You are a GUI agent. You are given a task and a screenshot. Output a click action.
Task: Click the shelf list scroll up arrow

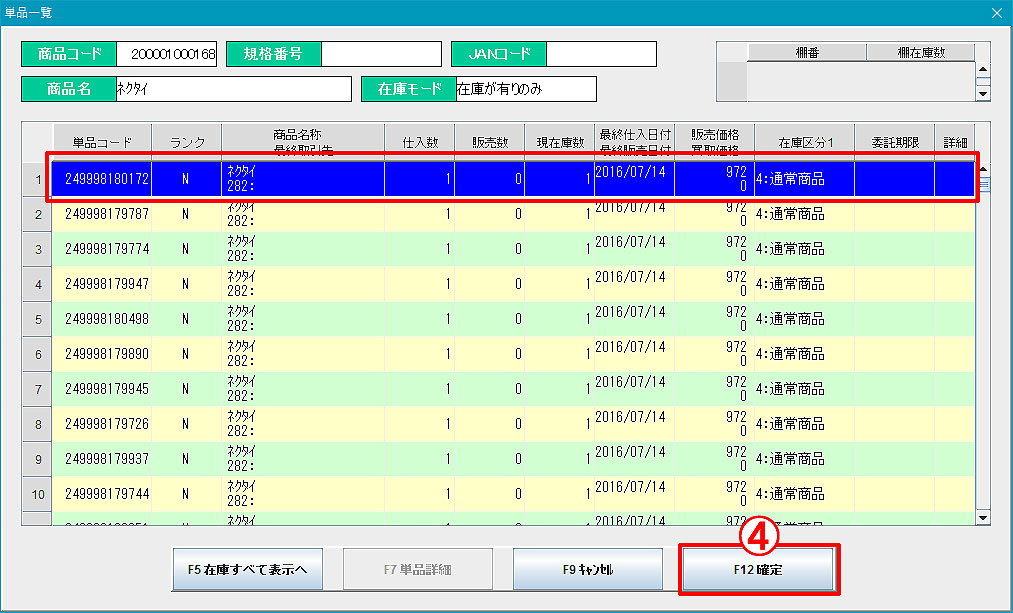click(982, 71)
